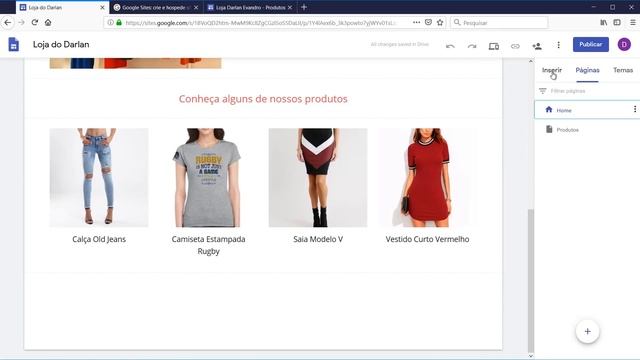The height and width of the screenshot is (360, 640).
Task: Select the Produtos page in list
Action: coord(587,130)
